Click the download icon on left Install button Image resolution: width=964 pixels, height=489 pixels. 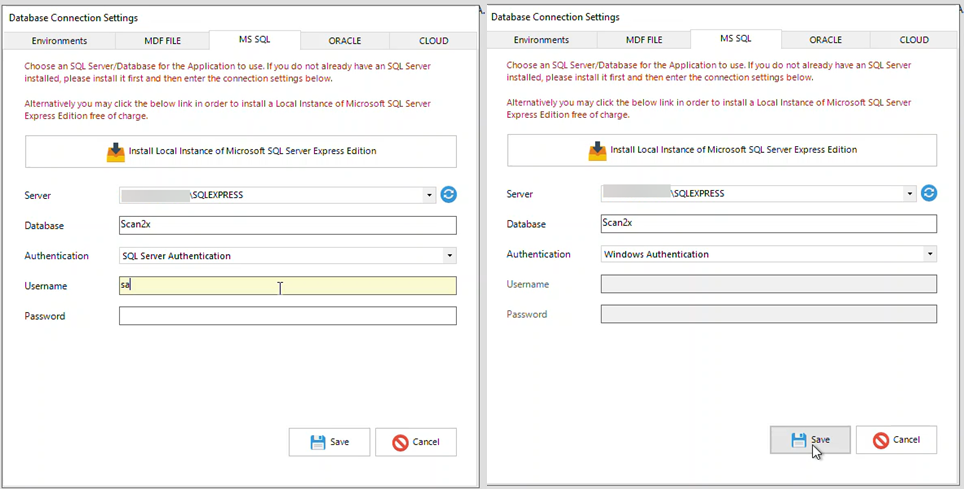pos(116,151)
